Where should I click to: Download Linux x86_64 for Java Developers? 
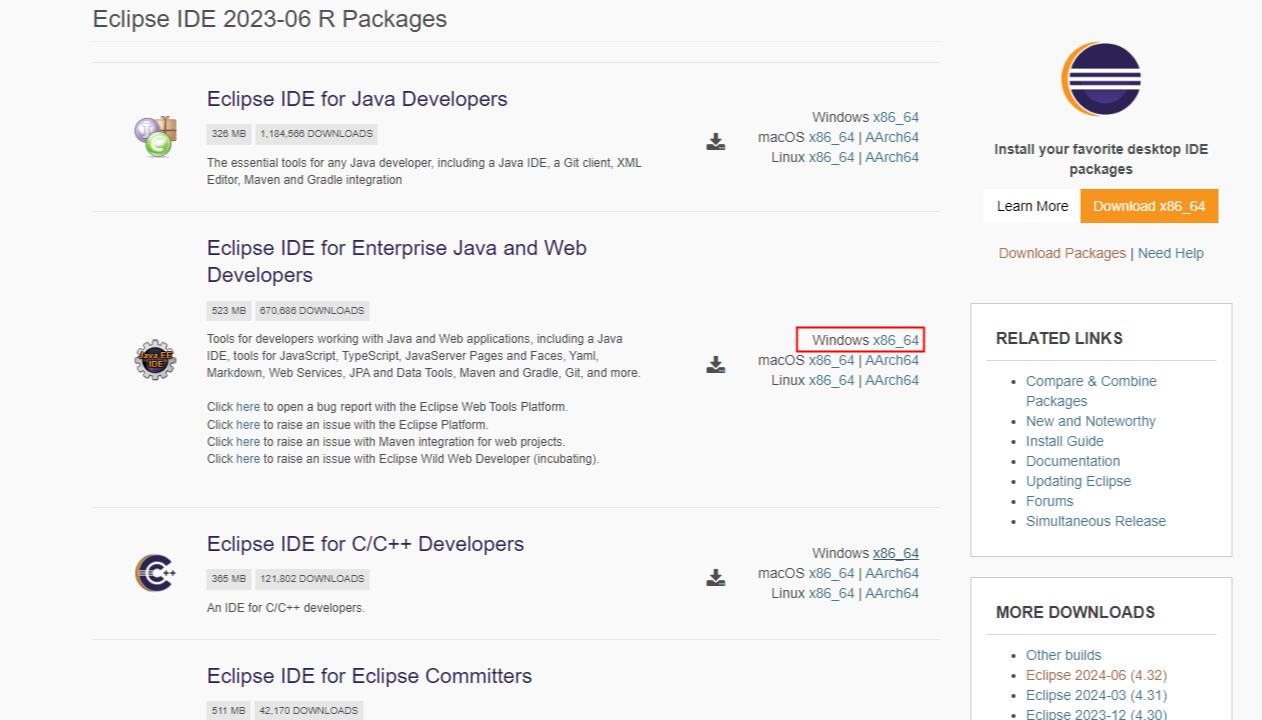(832, 157)
